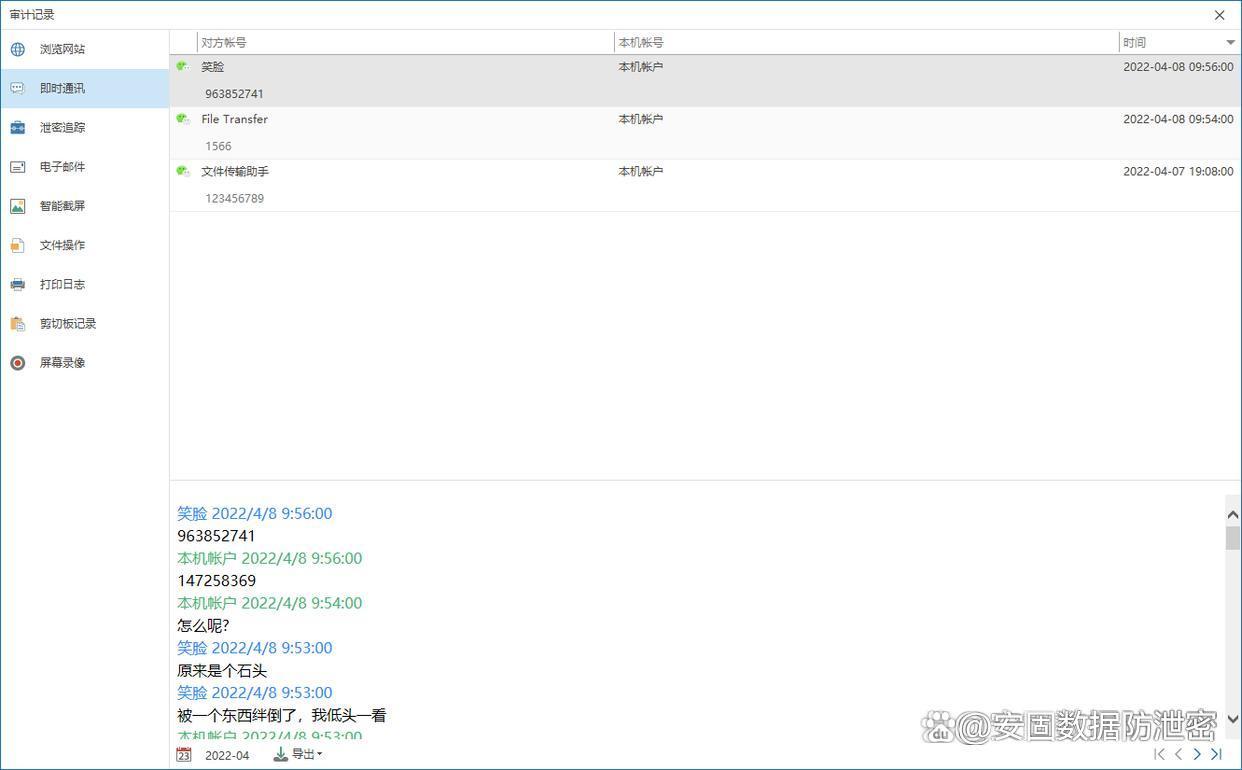1242x770 pixels.
Task: Click message 被一个东西绊倒了，我低头一看
Action: coord(282,716)
